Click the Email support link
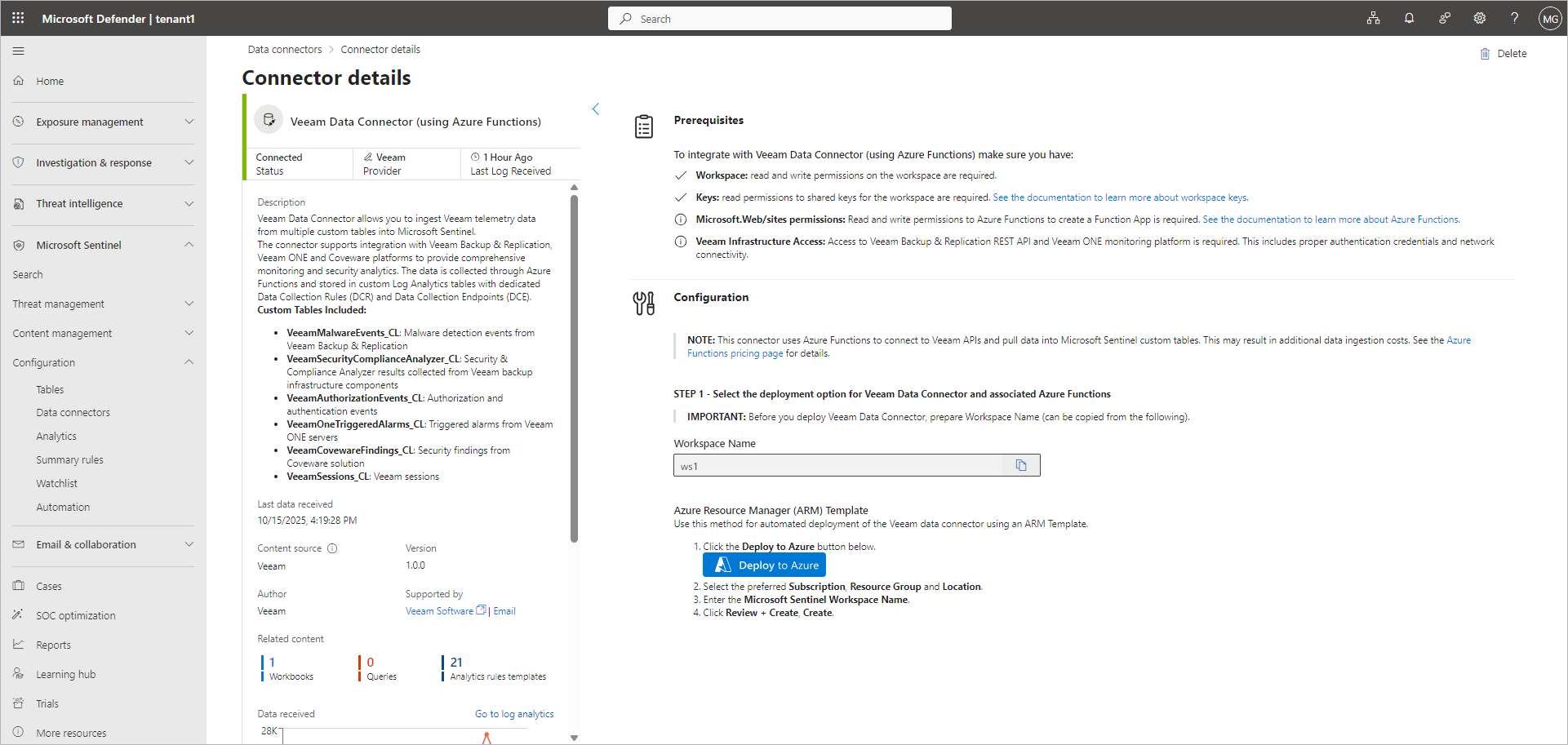1568x745 pixels. (x=504, y=611)
